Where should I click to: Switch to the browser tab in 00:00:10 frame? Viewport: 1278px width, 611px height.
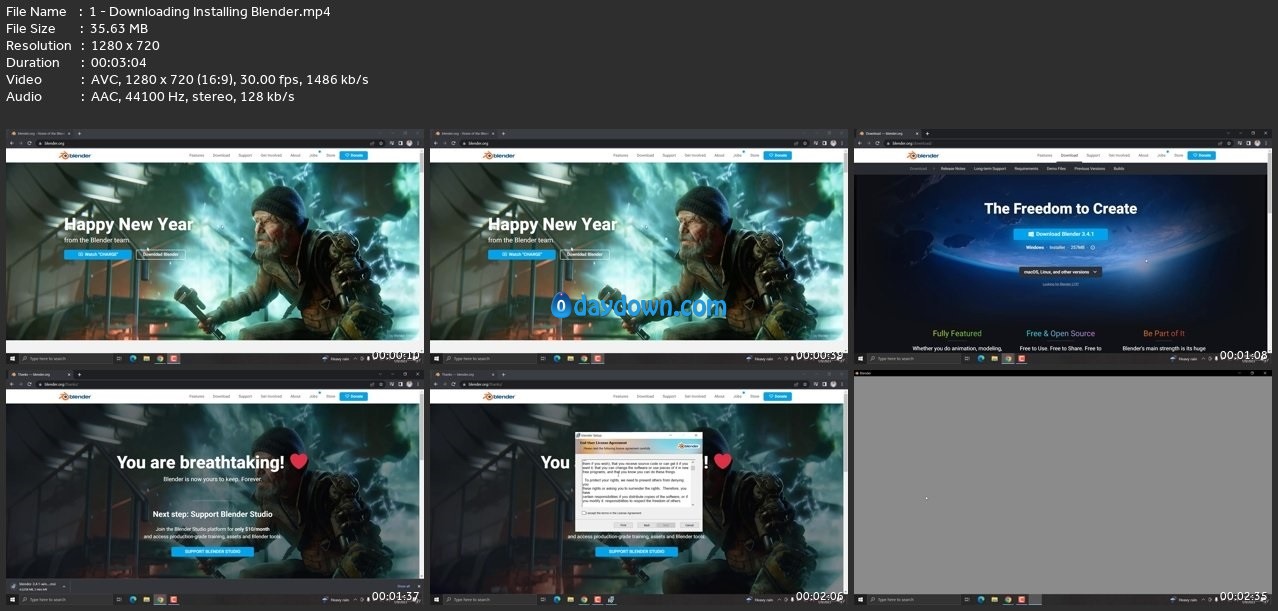(39, 133)
